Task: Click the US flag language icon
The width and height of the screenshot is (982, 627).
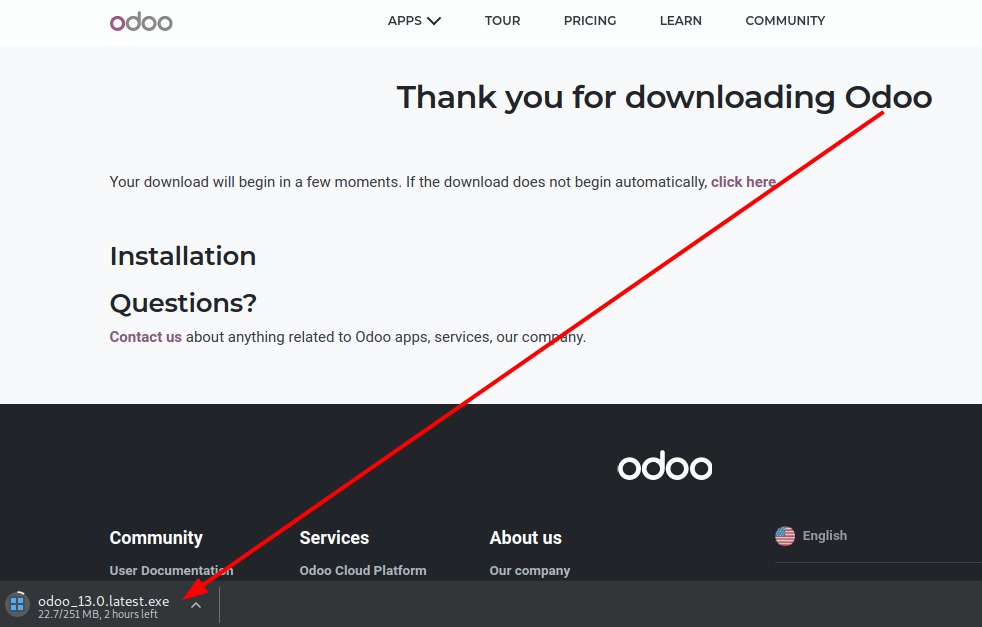Action: pos(785,536)
